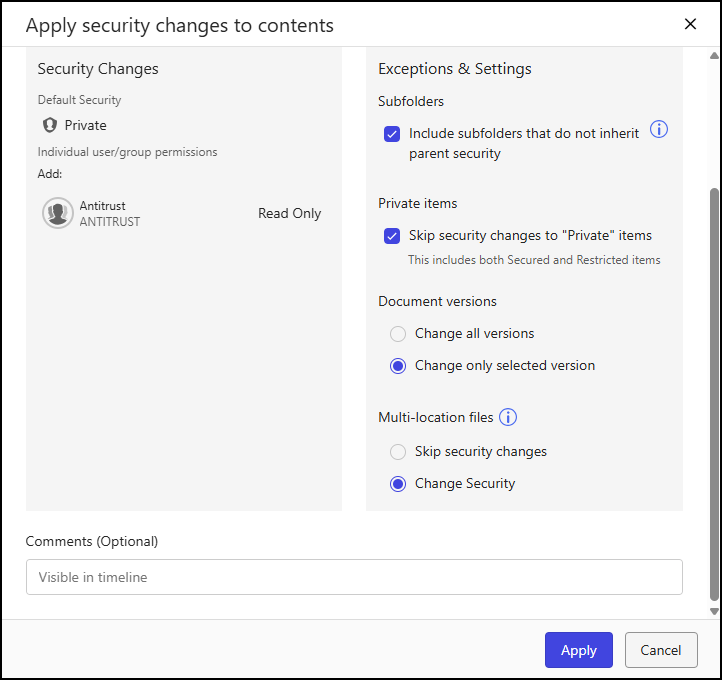The width and height of the screenshot is (722, 680).
Task: Close the Apply security changes dialog
Action: tap(690, 24)
